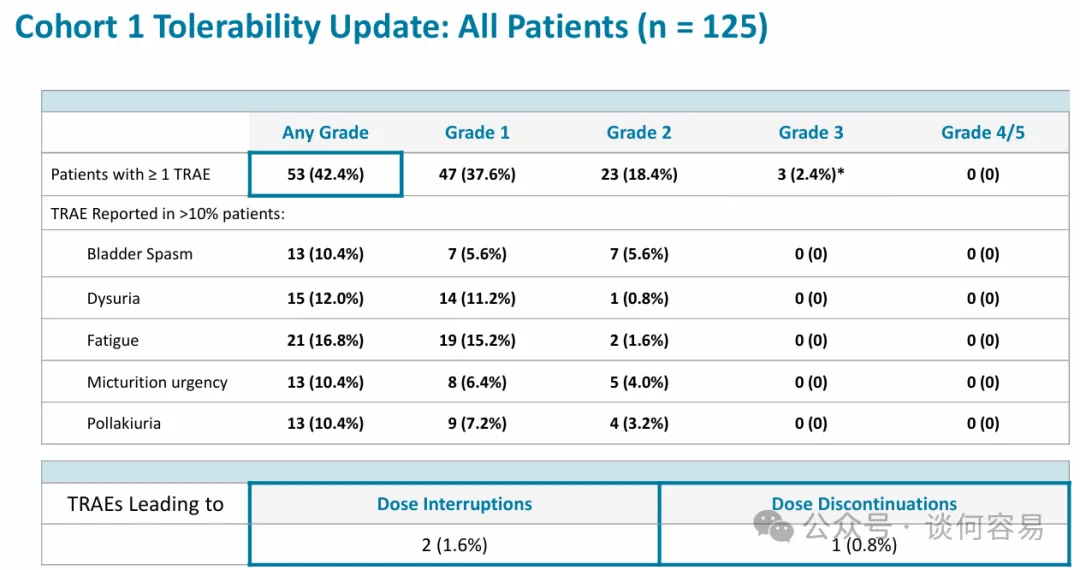
Task: Click the Grade 3 column header
Action: 811,133
